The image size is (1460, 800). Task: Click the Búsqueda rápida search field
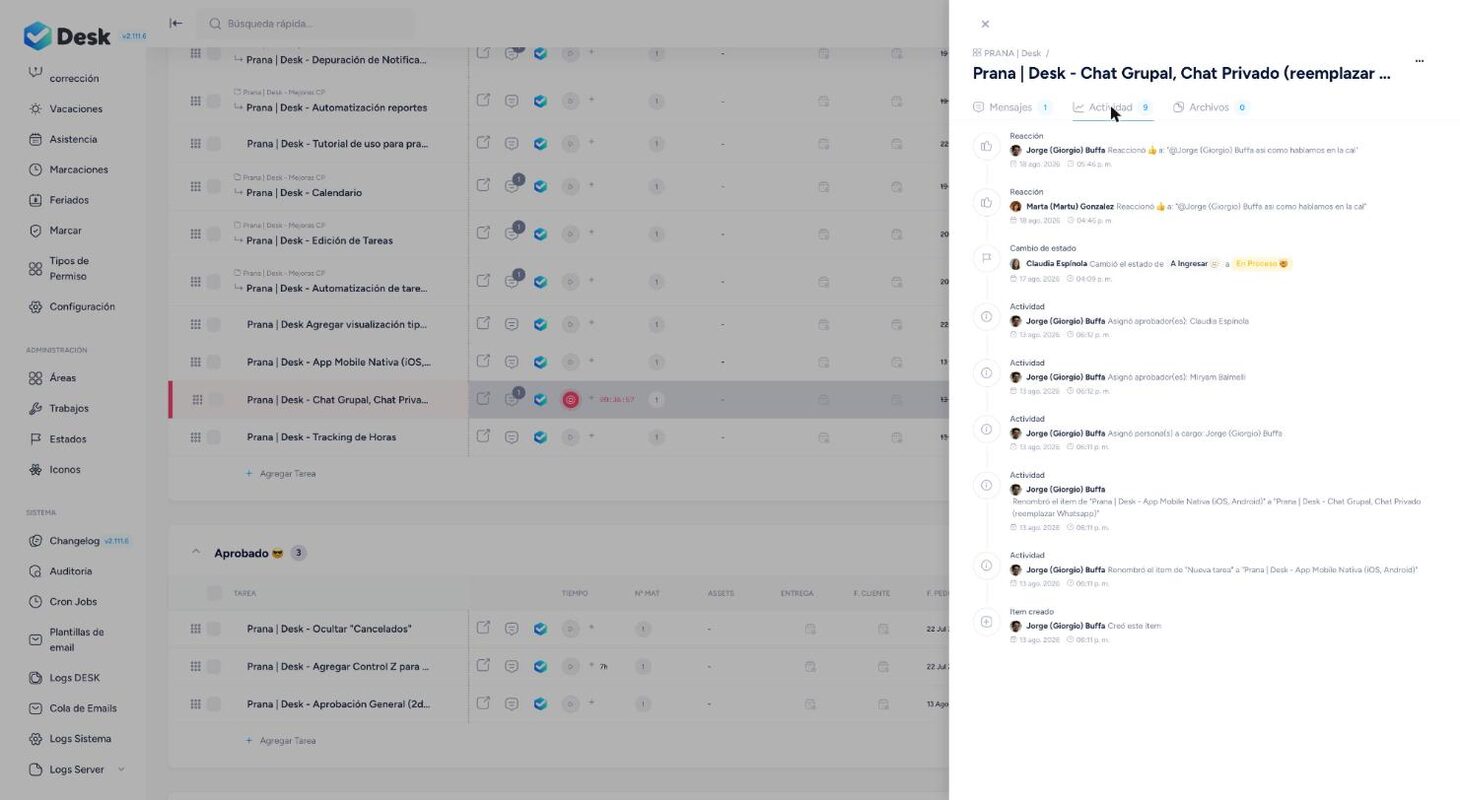[305, 23]
